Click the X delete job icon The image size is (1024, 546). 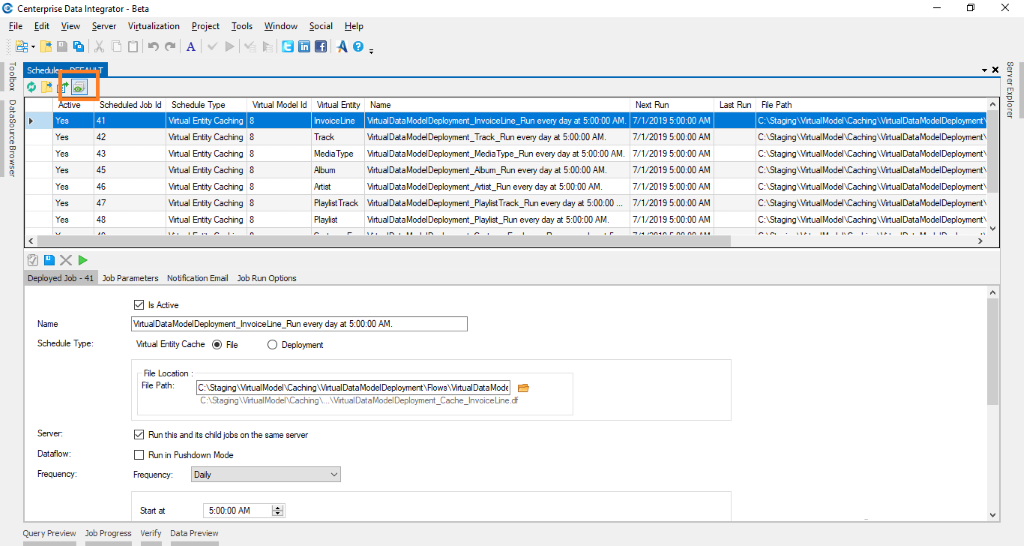pyautogui.click(x=66, y=260)
